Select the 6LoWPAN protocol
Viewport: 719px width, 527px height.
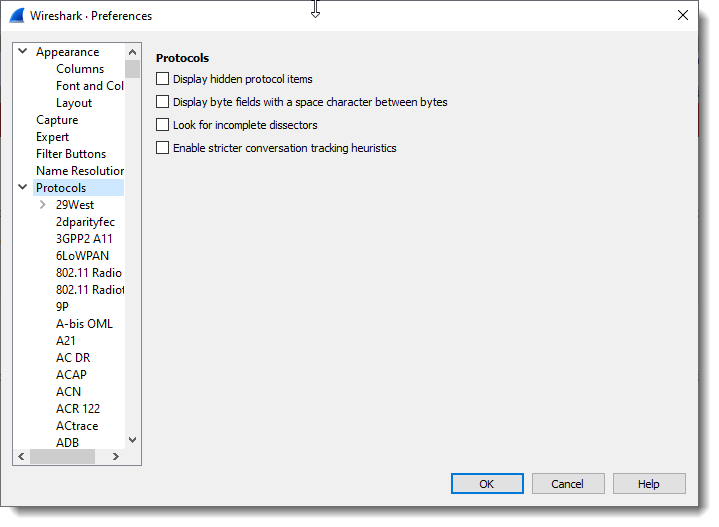click(x=82, y=256)
